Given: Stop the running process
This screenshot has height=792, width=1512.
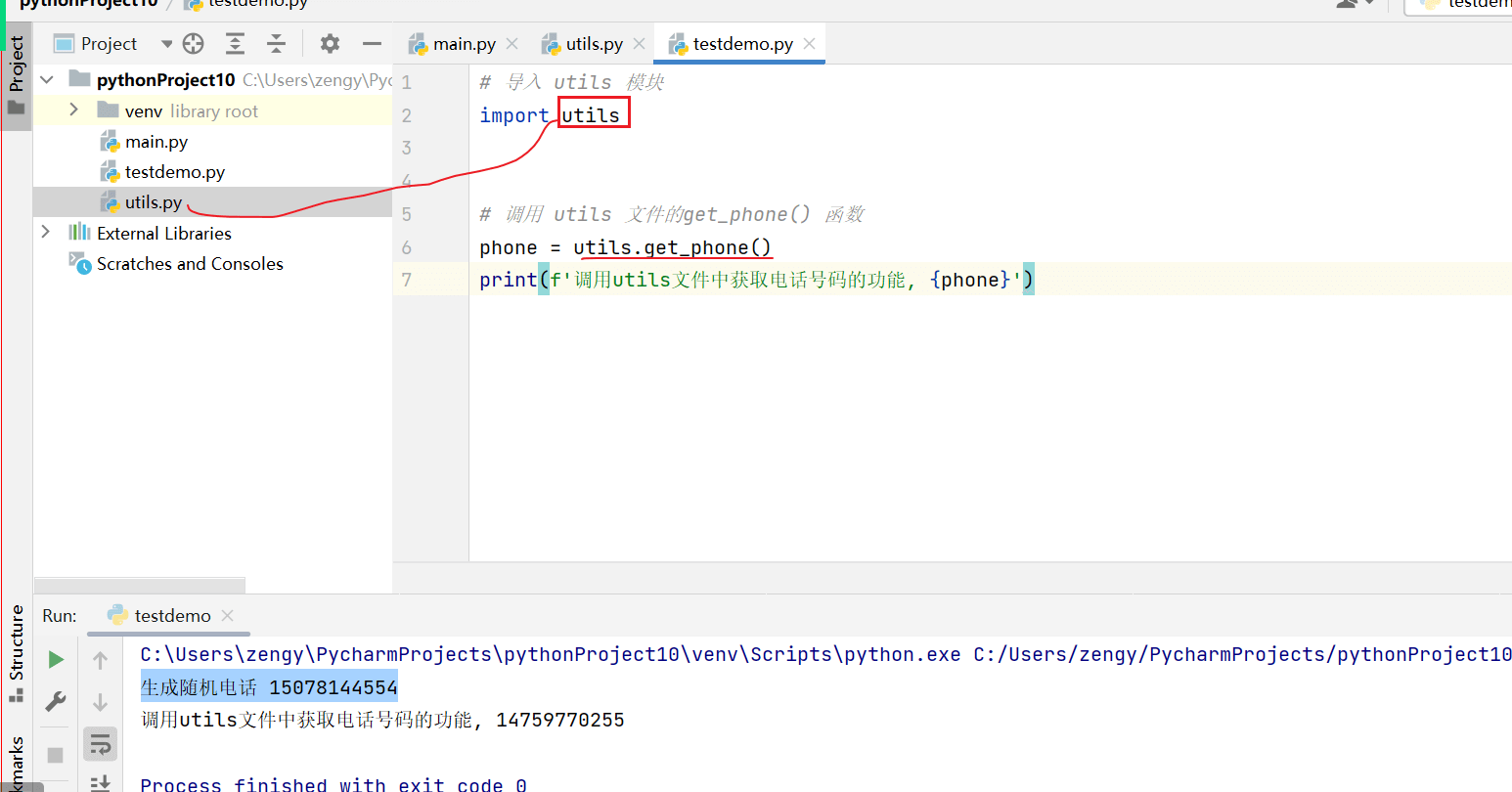Looking at the screenshot, I should [x=56, y=755].
